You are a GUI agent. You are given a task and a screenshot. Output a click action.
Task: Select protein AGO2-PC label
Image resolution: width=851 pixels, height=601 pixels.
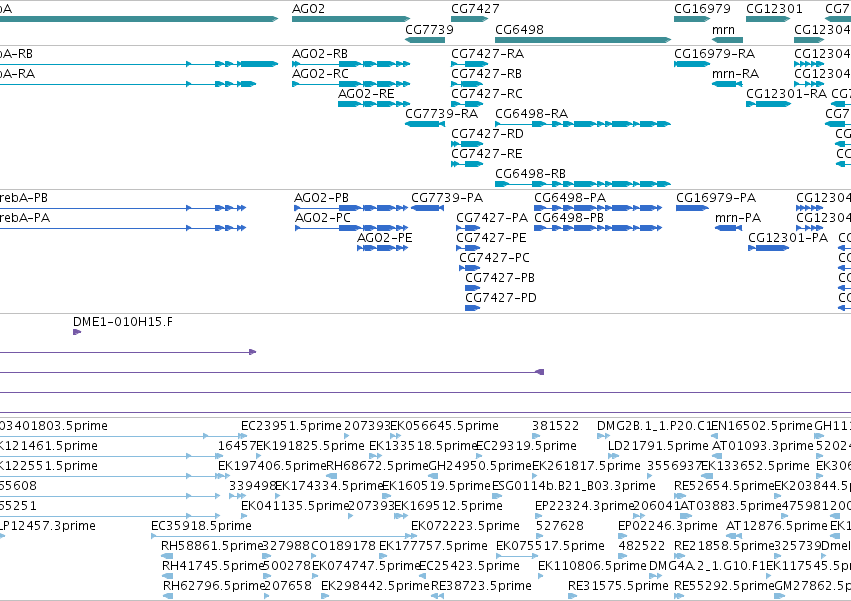[323, 218]
